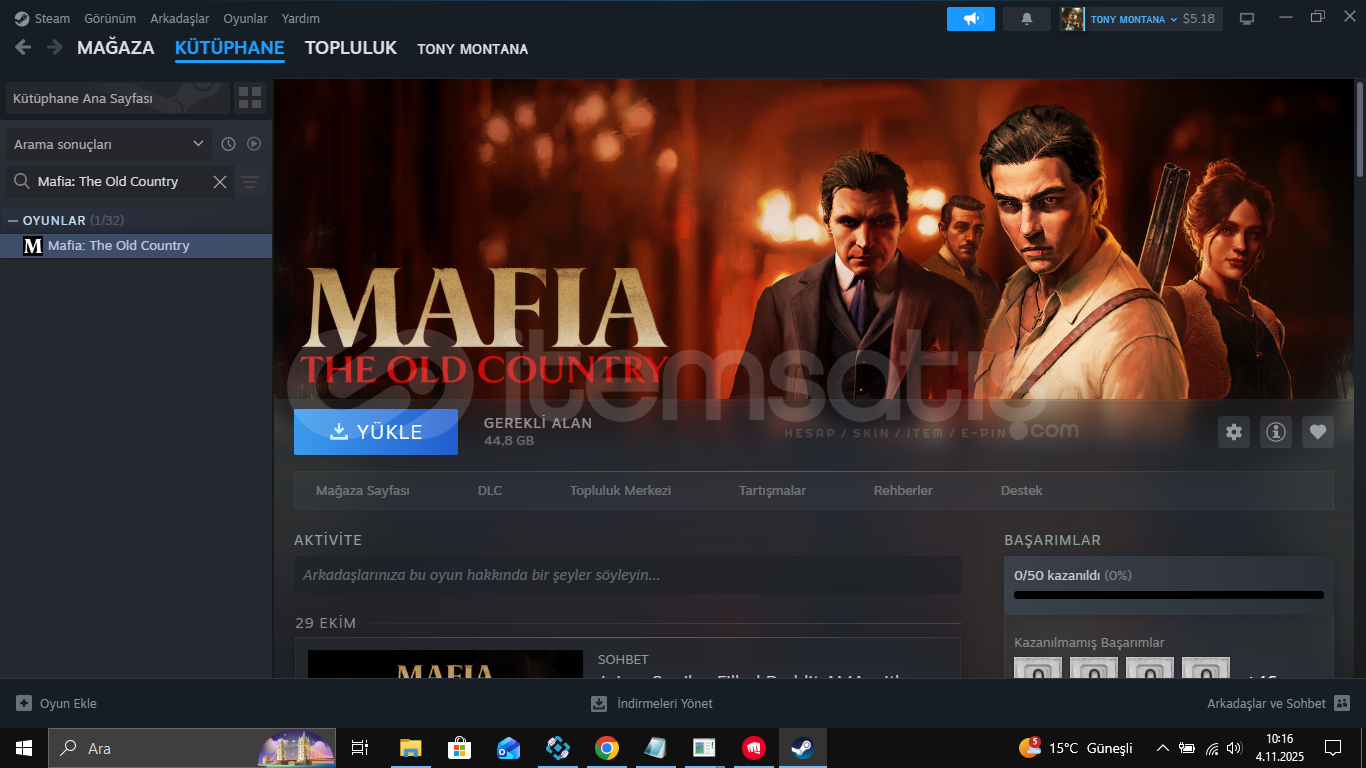The width and height of the screenshot is (1366, 768).
Task: Switch library to grid collections view
Action: [250, 98]
